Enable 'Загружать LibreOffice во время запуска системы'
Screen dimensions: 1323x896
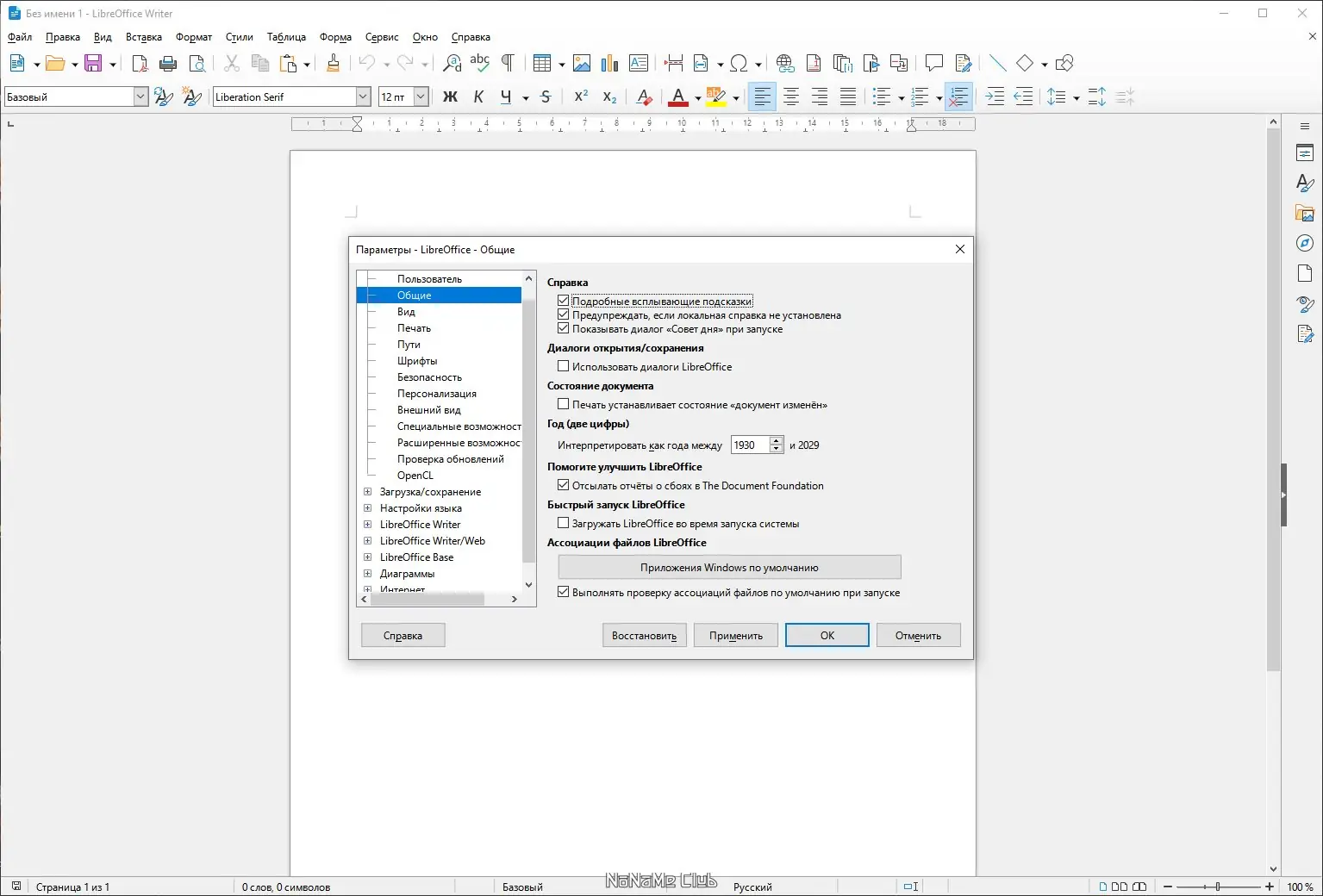pyautogui.click(x=564, y=523)
